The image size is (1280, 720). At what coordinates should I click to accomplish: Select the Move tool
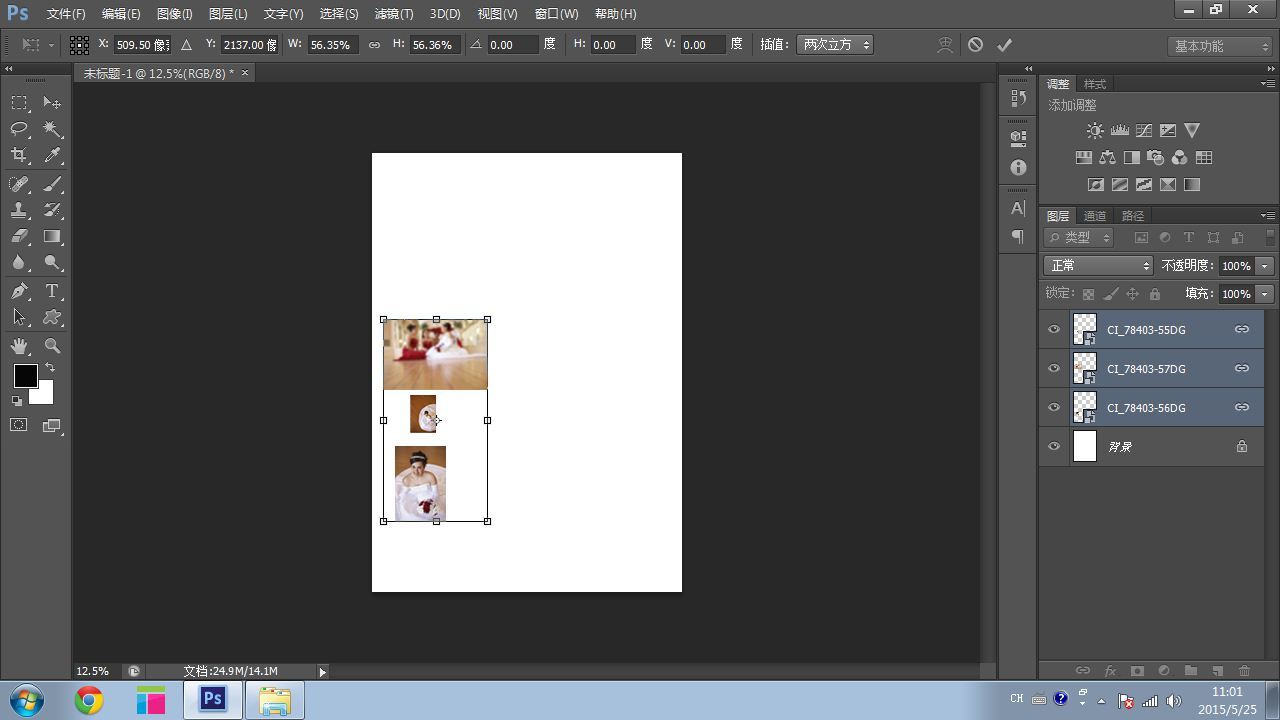[52, 103]
